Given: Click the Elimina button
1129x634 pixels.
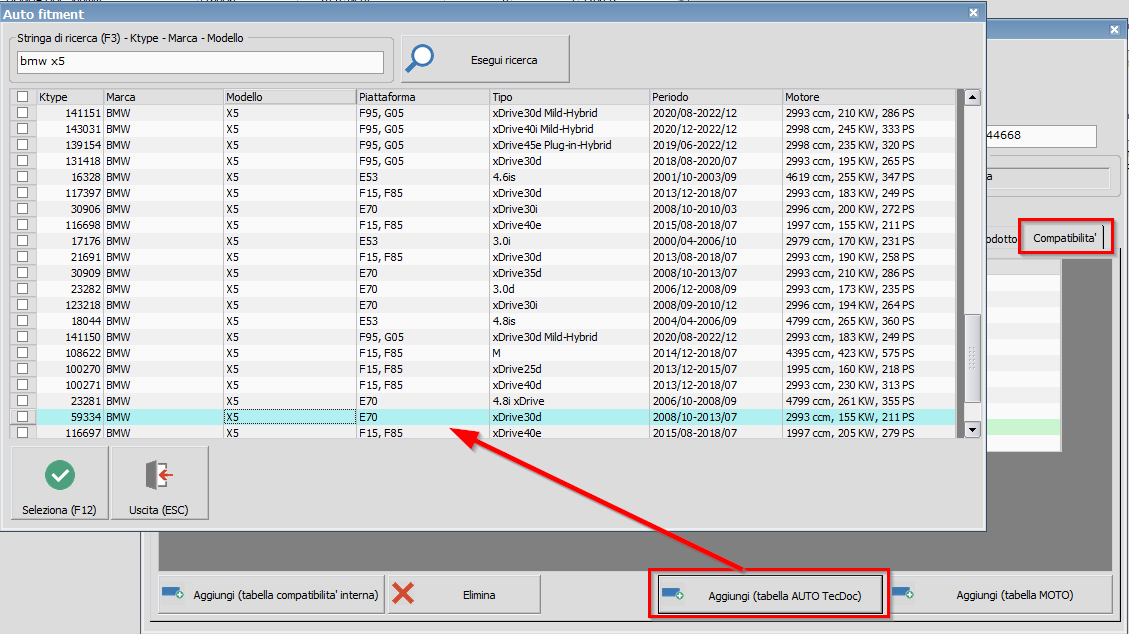Looking at the screenshot, I should tap(464, 594).
